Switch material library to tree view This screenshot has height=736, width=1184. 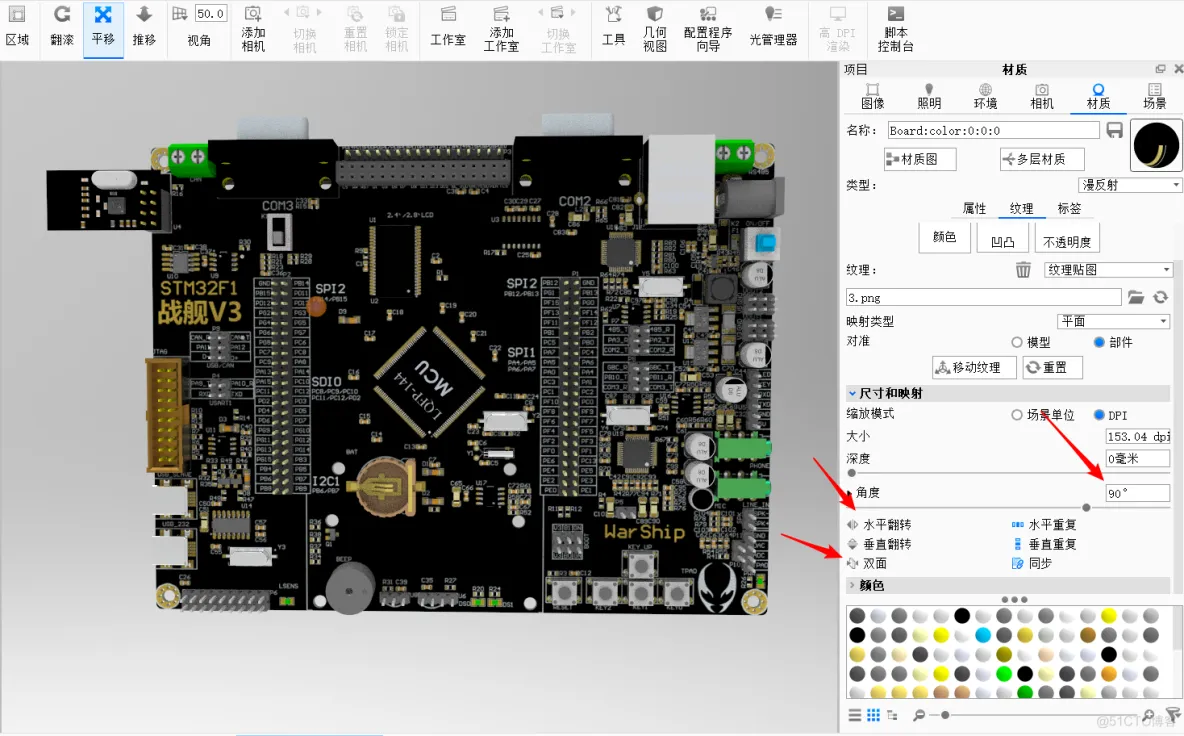[893, 715]
